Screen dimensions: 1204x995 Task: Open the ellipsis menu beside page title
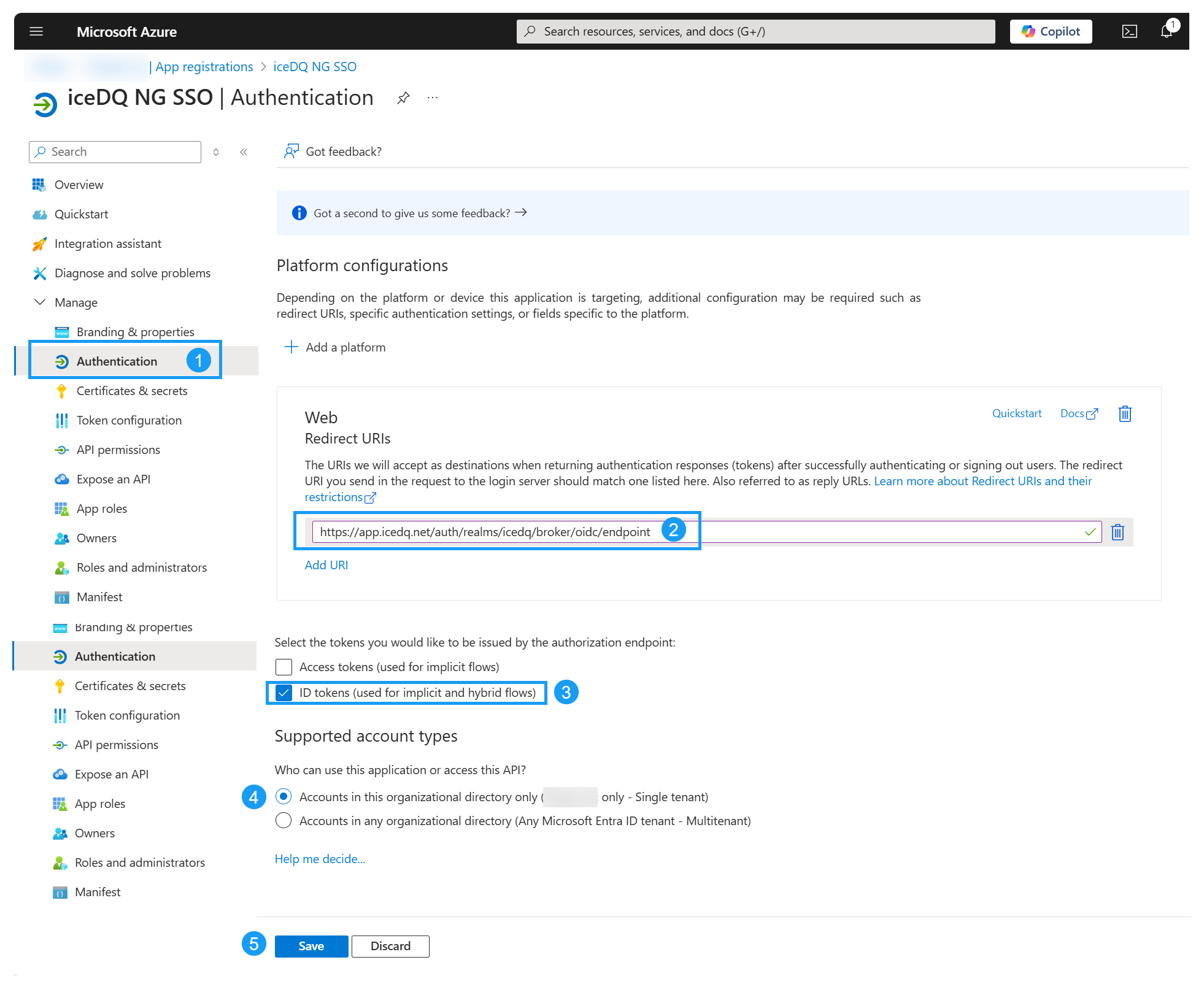tap(433, 97)
